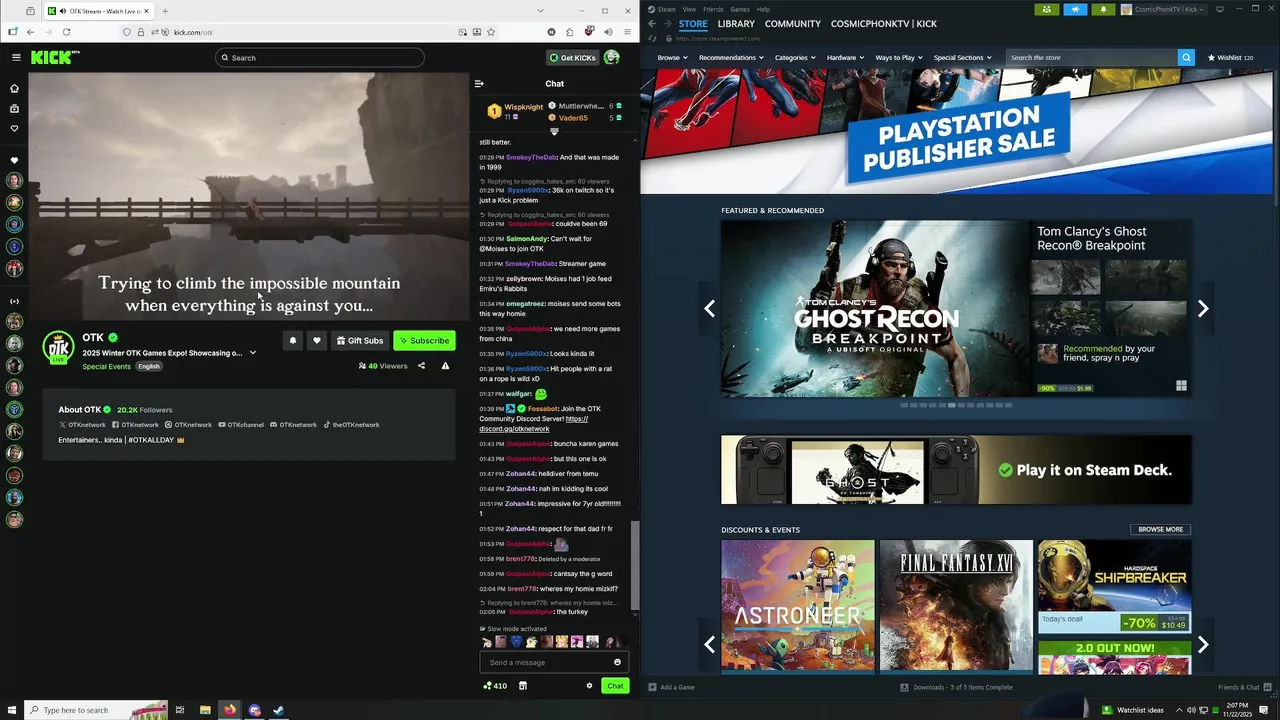The width and height of the screenshot is (1280, 720).
Task: Click the Gift Subs button
Action: click(x=360, y=340)
